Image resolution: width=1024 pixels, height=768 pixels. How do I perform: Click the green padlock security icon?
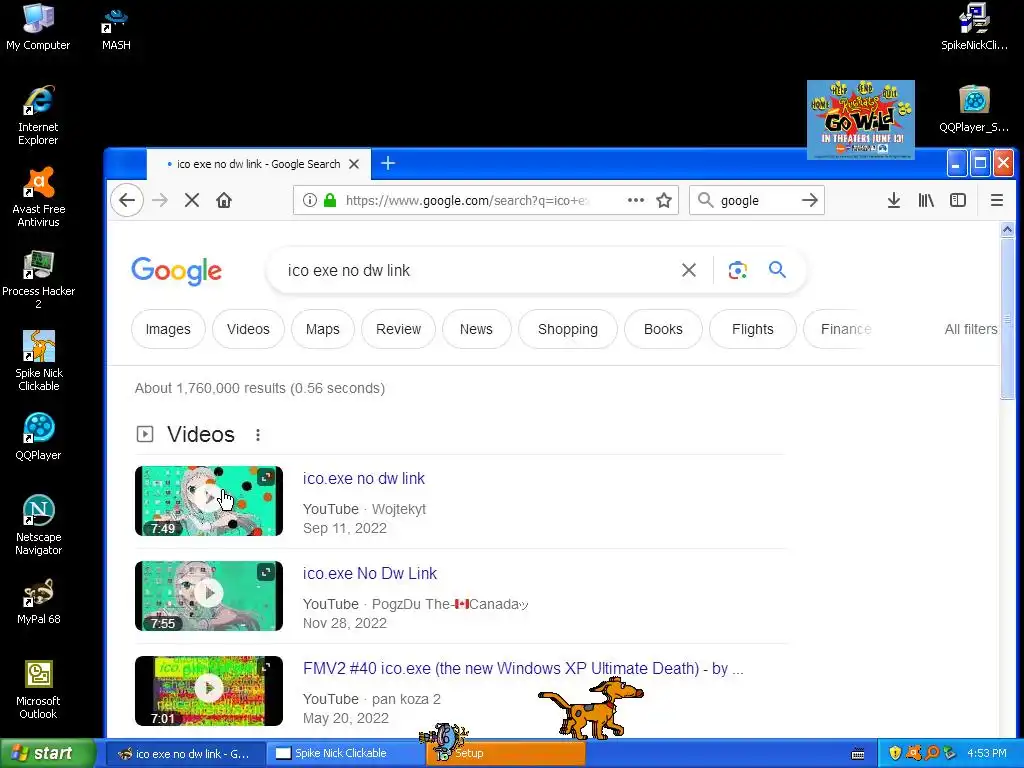pos(330,200)
